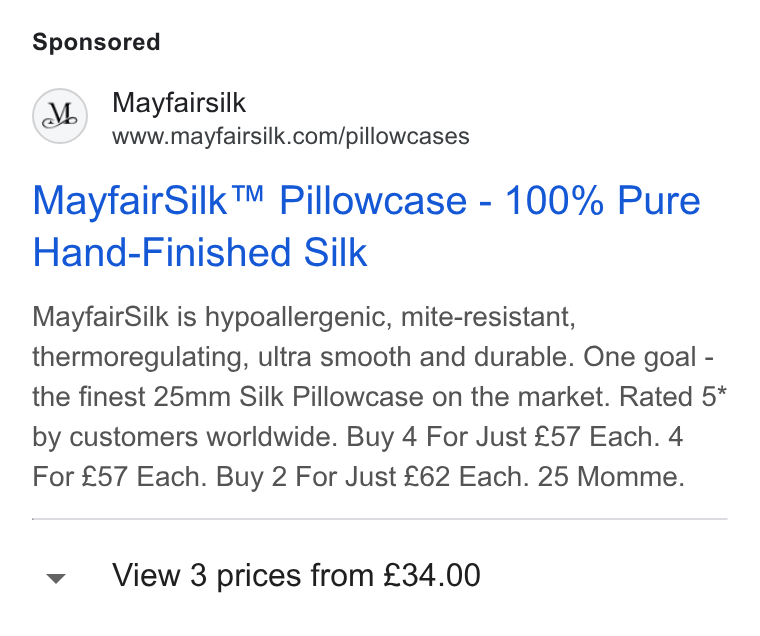The width and height of the screenshot is (760, 636).
Task: Visit the www.mayfairsilk.com/pillowcases URL
Action: [291, 136]
